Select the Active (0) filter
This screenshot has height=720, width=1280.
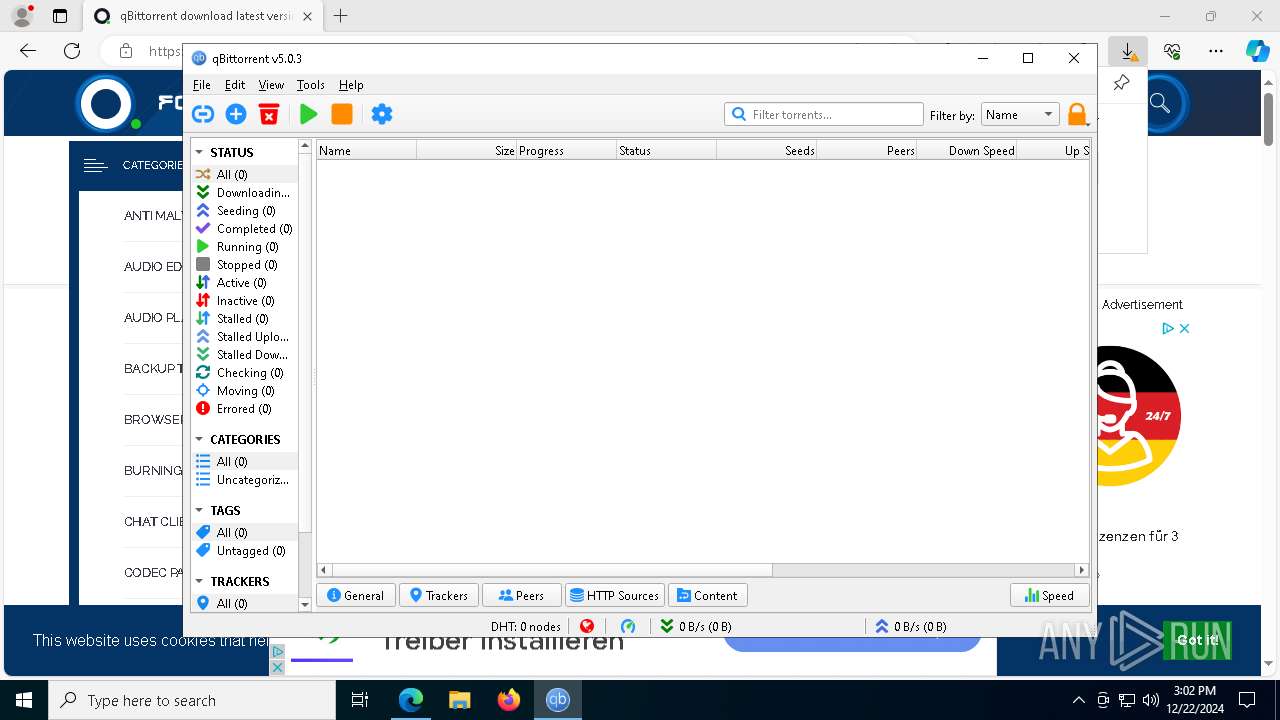click(245, 282)
